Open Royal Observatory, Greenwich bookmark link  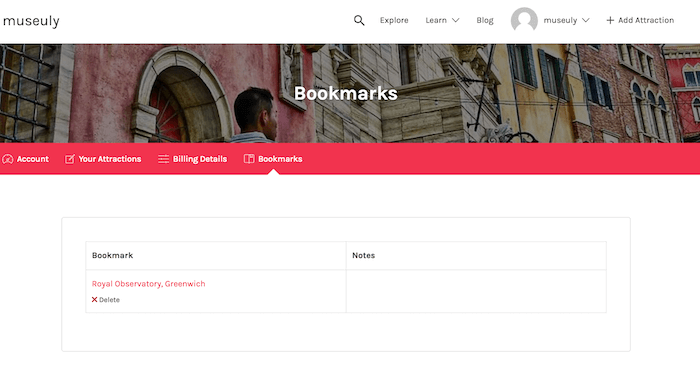(149, 284)
